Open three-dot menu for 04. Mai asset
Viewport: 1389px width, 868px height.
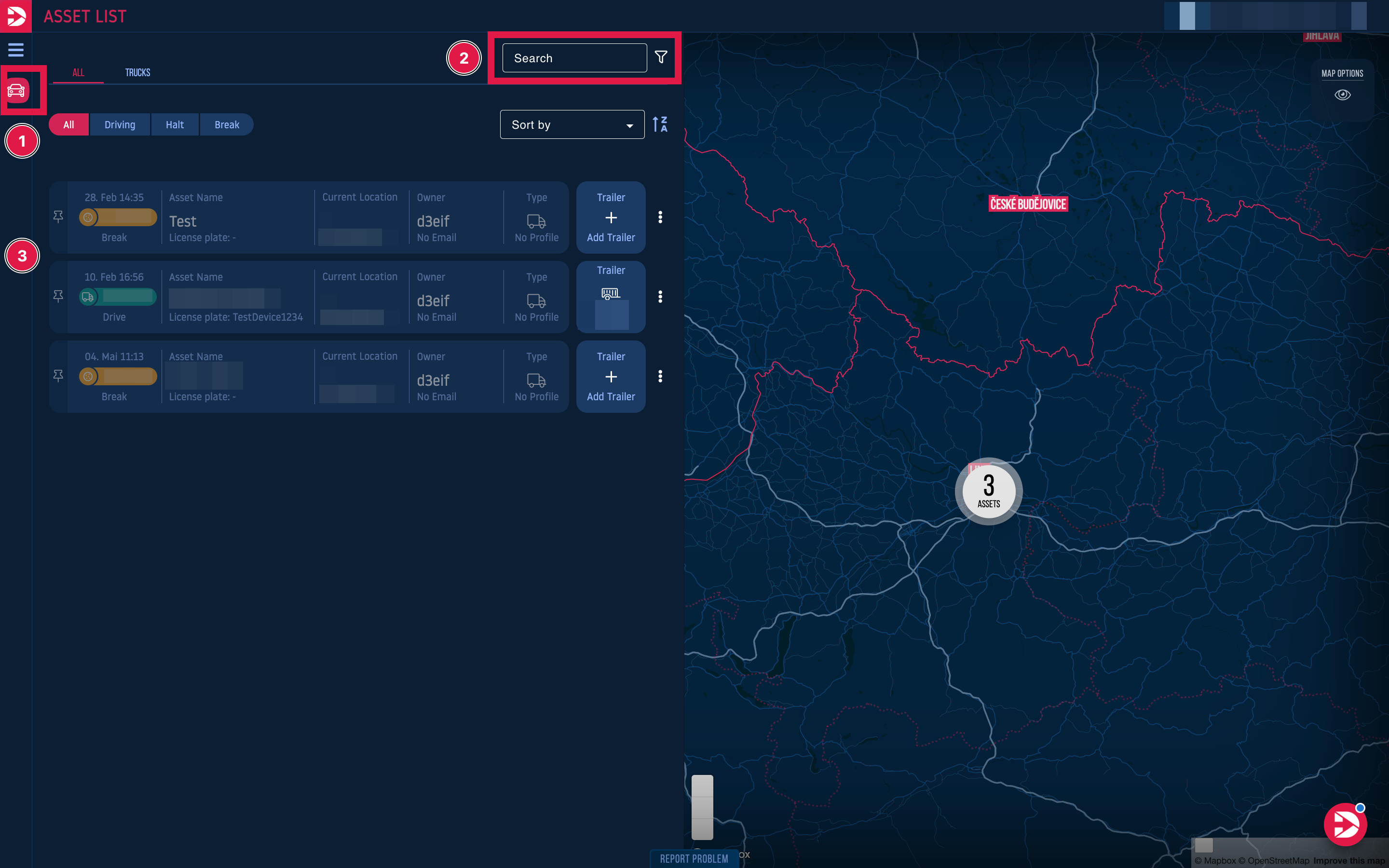coord(660,376)
